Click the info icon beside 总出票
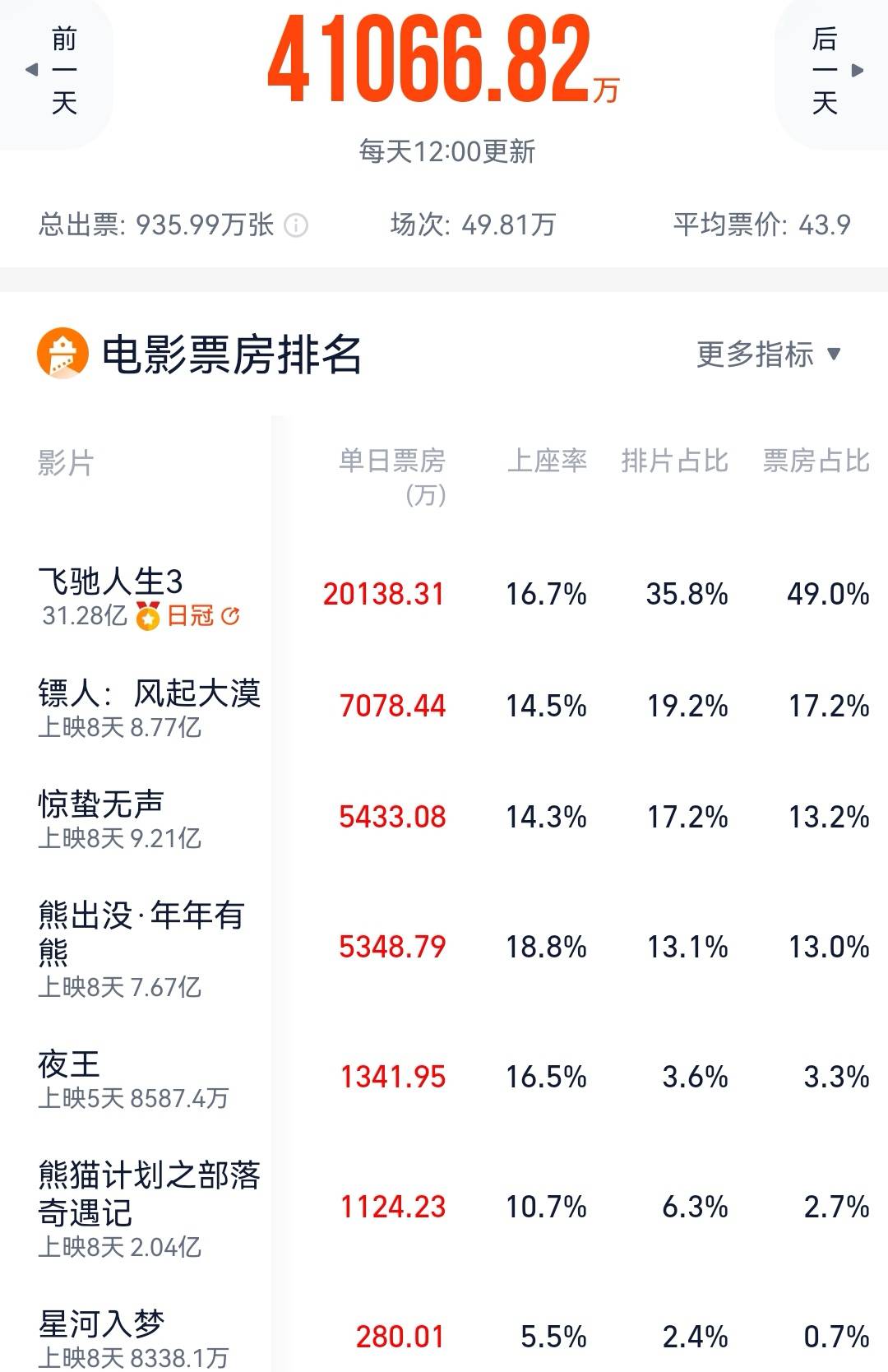Image resolution: width=888 pixels, height=1372 pixels. tap(296, 225)
